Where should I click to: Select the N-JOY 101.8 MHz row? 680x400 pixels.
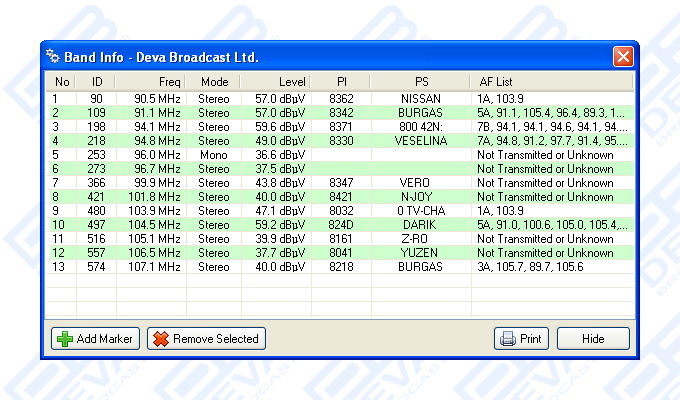click(340, 198)
